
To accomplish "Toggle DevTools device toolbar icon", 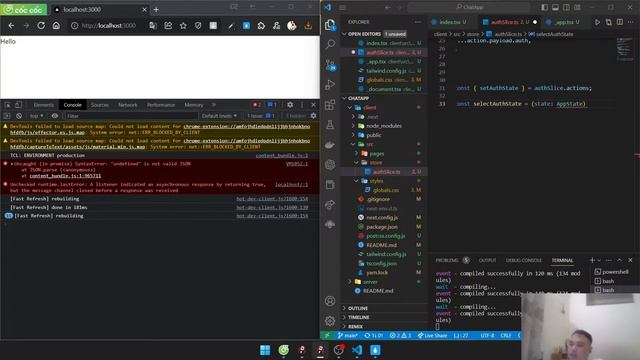I will pyautogui.click(x=18, y=105).
